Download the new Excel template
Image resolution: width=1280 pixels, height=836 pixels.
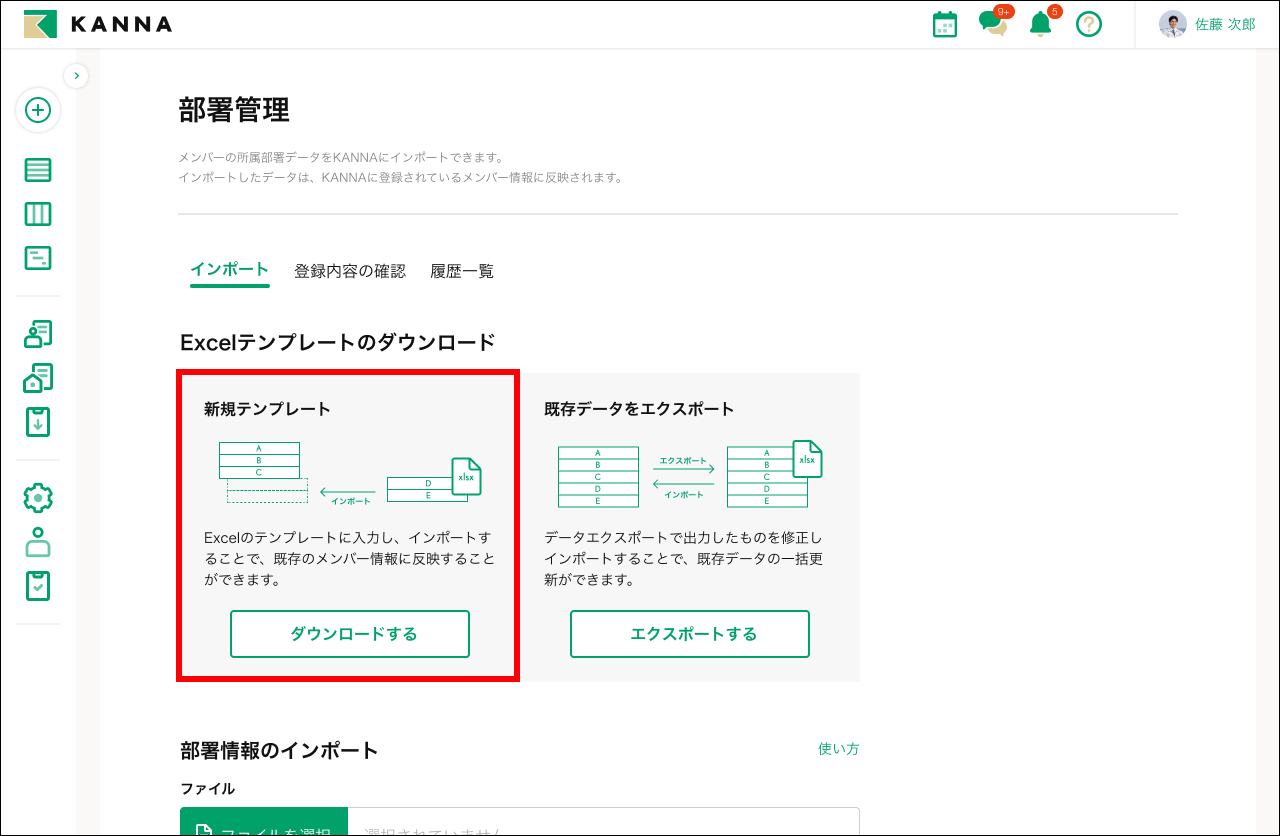(x=350, y=633)
